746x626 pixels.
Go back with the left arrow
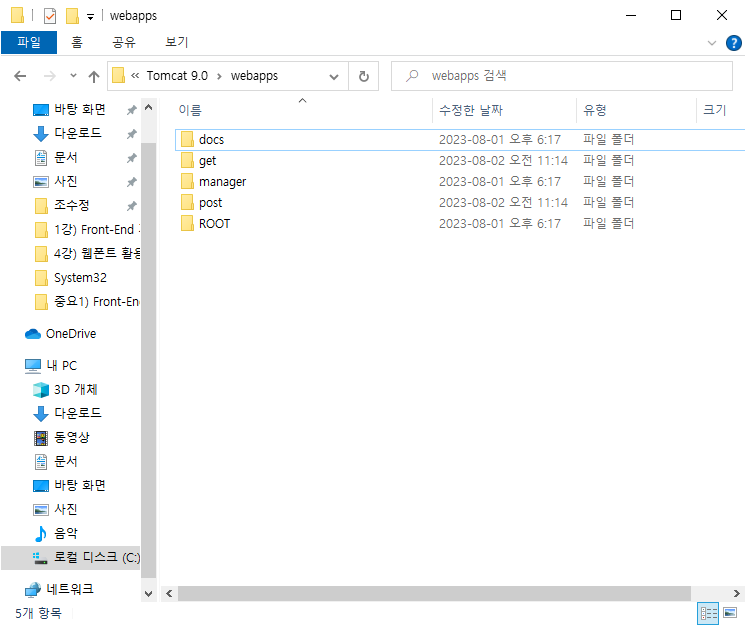20,76
